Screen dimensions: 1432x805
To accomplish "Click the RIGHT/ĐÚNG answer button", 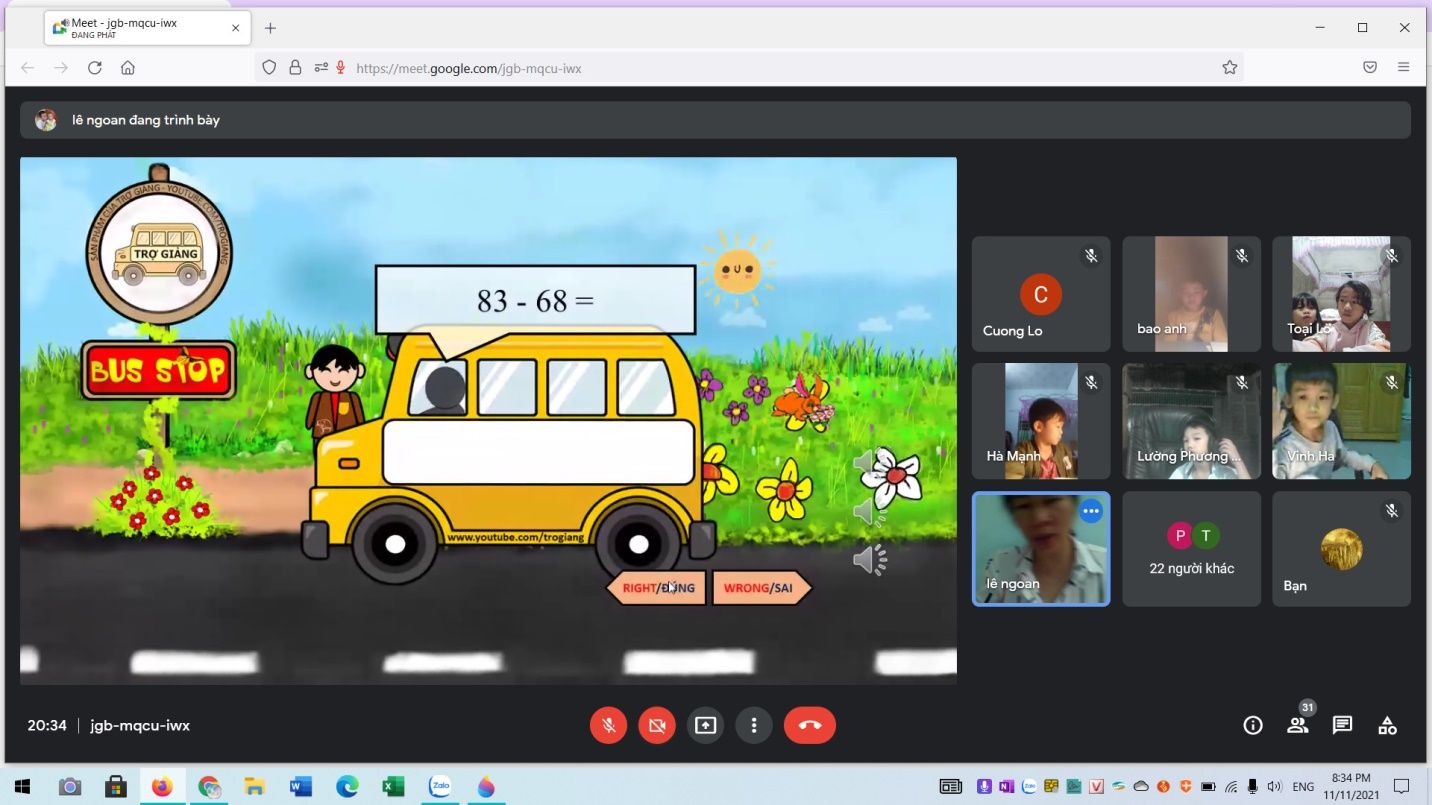I will point(657,588).
